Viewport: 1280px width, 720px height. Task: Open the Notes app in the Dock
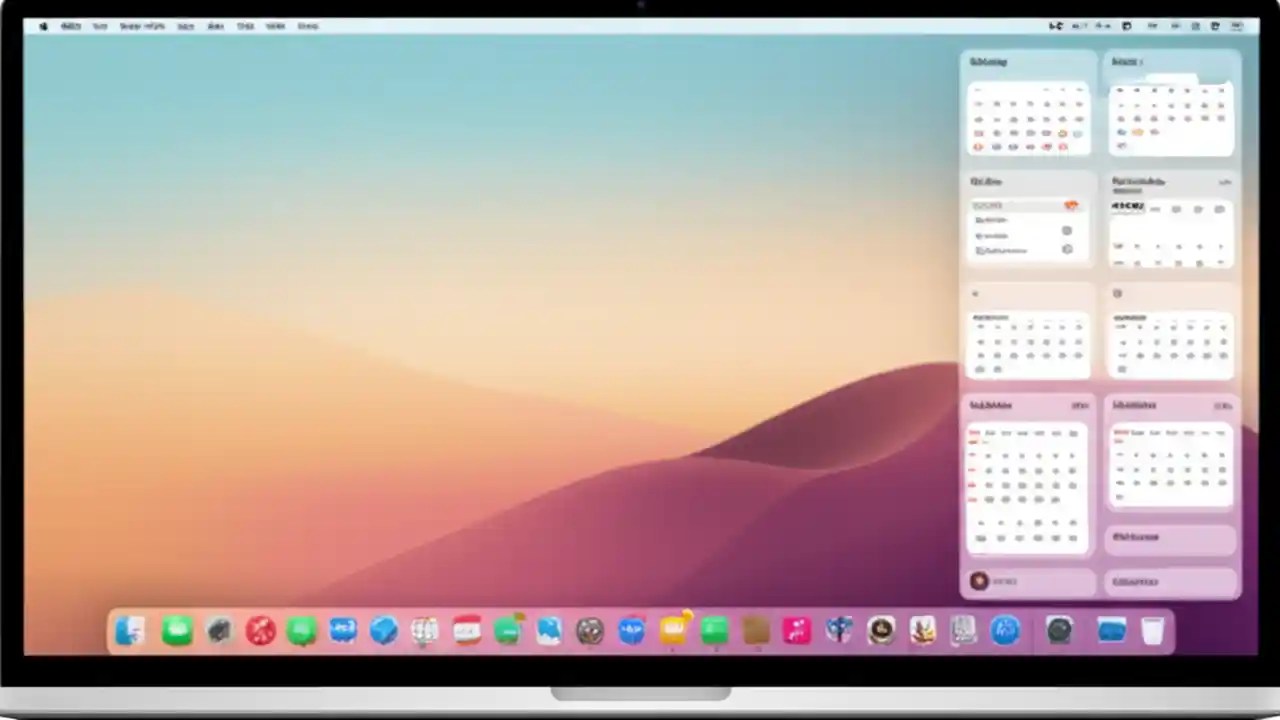click(673, 630)
